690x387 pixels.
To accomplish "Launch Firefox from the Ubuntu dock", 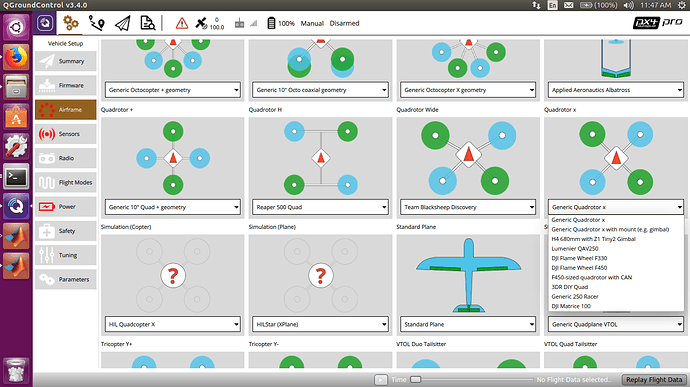I will [x=16, y=57].
